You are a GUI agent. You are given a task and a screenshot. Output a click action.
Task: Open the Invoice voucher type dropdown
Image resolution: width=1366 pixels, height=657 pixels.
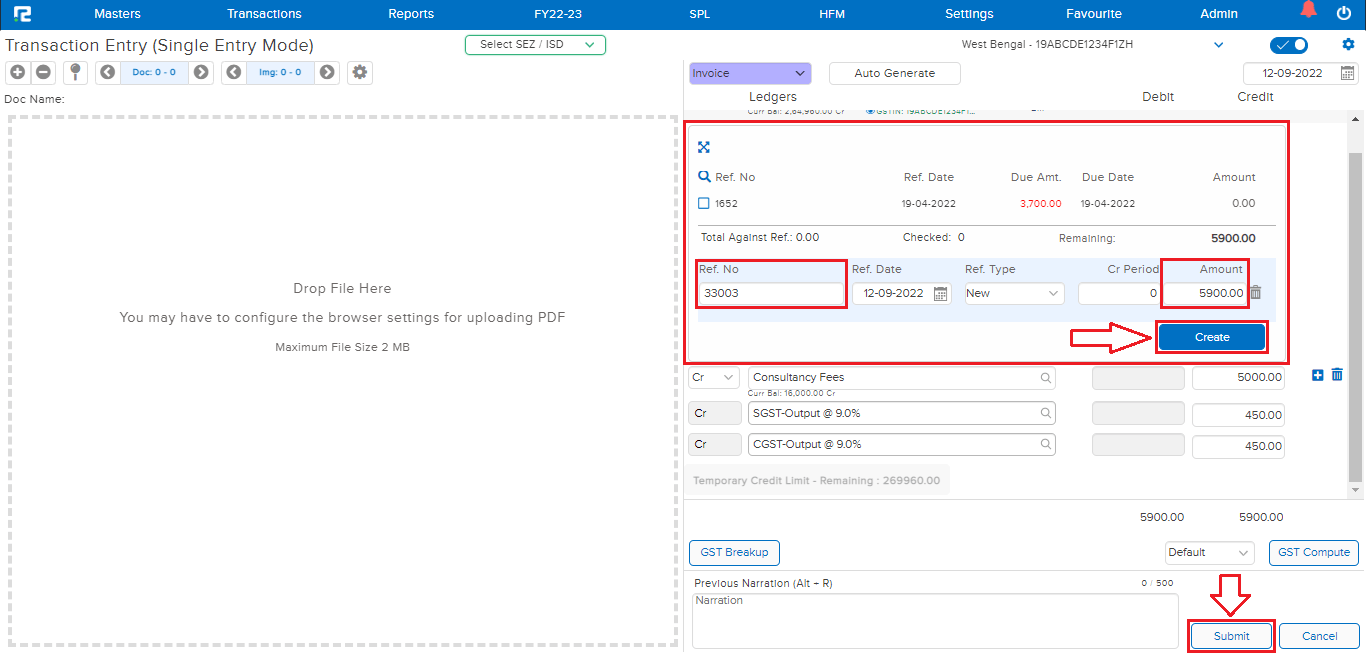tap(749, 73)
